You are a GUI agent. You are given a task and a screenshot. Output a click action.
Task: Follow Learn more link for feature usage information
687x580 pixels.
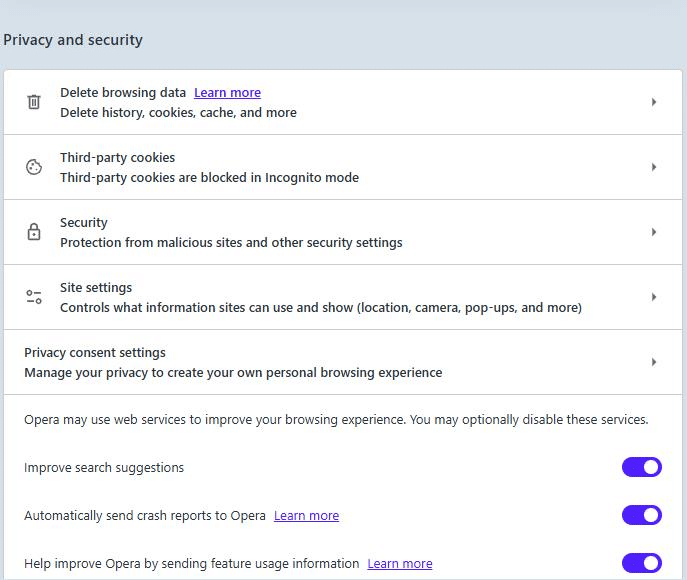click(x=400, y=564)
